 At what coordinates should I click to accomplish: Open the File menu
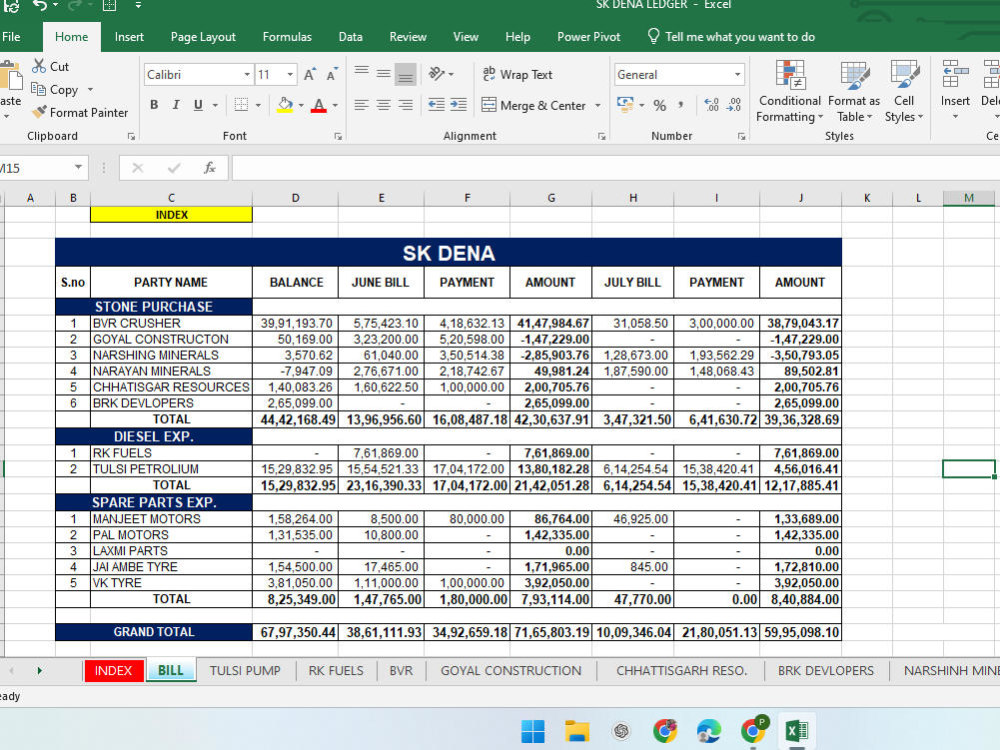pos(11,37)
